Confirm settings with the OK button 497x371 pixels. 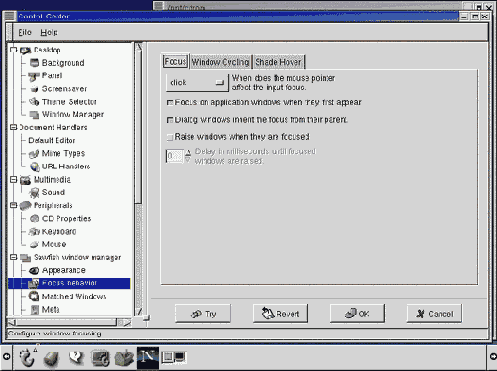[357, 313]
